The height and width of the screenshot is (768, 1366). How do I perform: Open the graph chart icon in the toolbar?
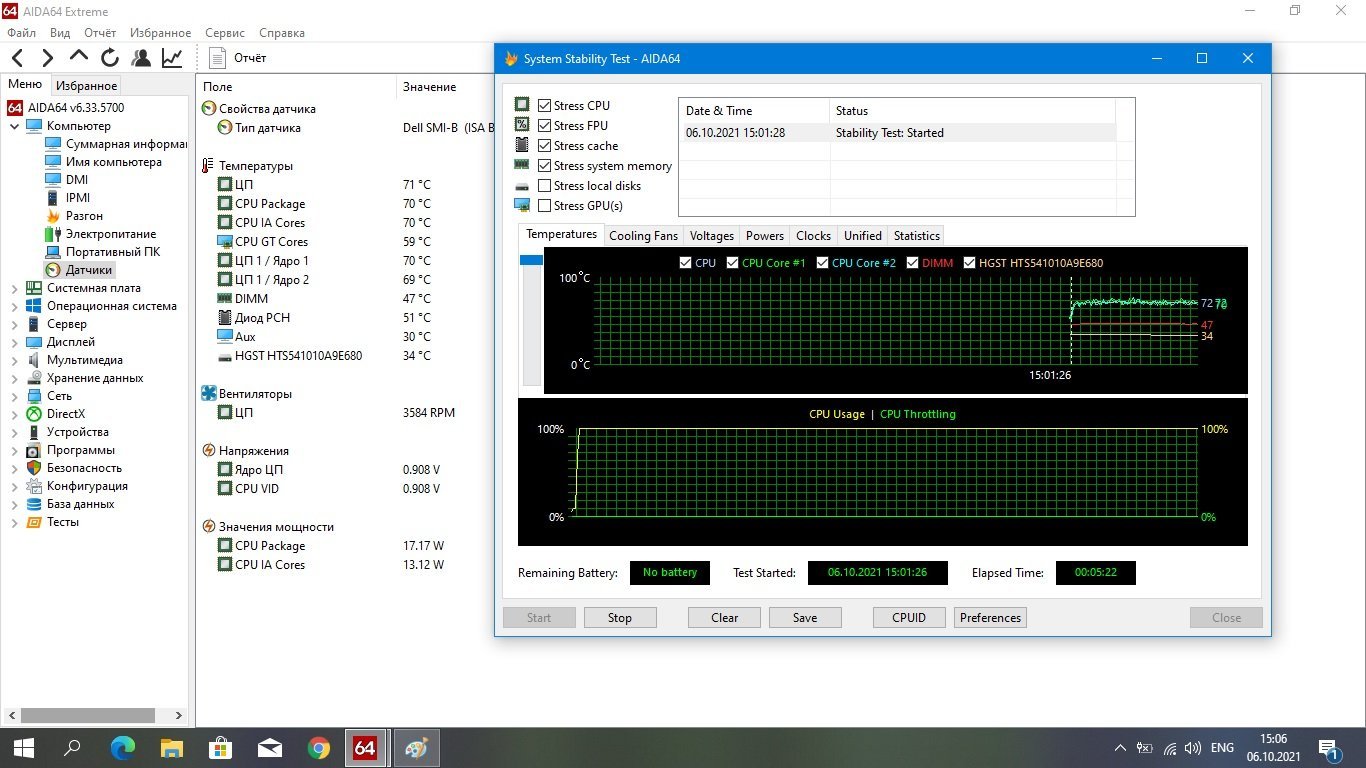click(173, 58)
